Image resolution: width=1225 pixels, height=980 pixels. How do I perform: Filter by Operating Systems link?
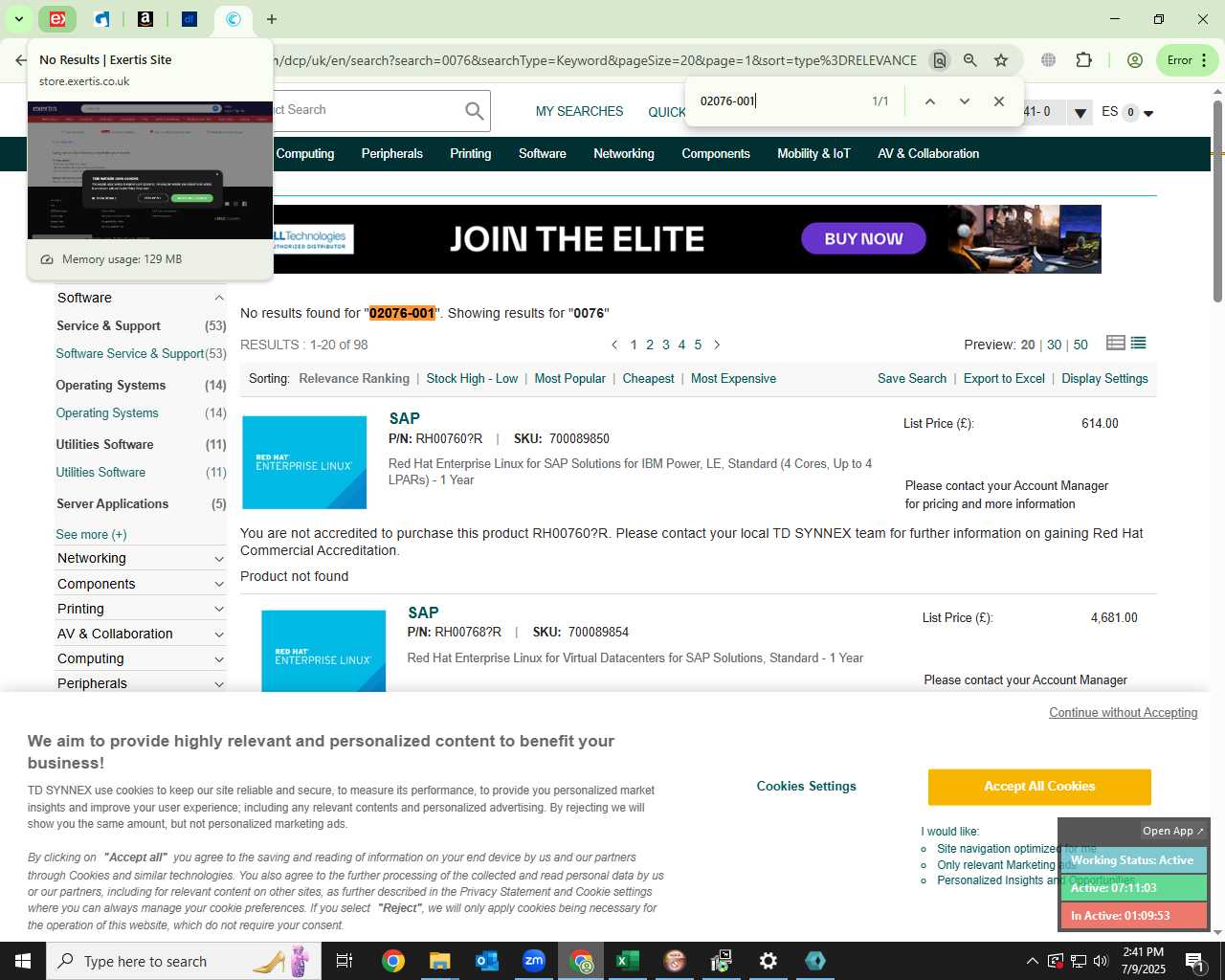click(107, 412)
